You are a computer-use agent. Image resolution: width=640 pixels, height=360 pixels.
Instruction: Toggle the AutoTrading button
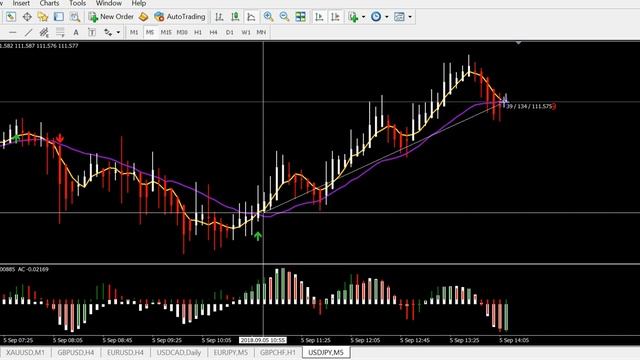(x=180, y=17)
